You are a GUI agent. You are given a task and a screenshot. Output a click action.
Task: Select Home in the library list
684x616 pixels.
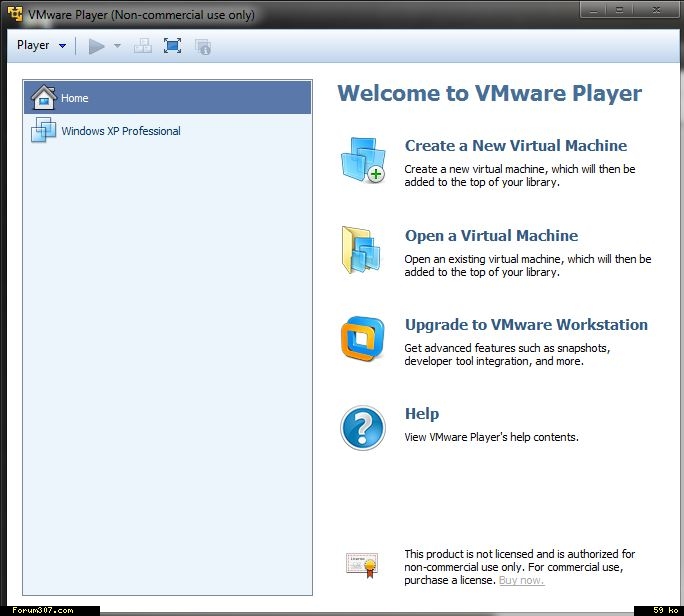pyautogui.click(x=168, y=98)
